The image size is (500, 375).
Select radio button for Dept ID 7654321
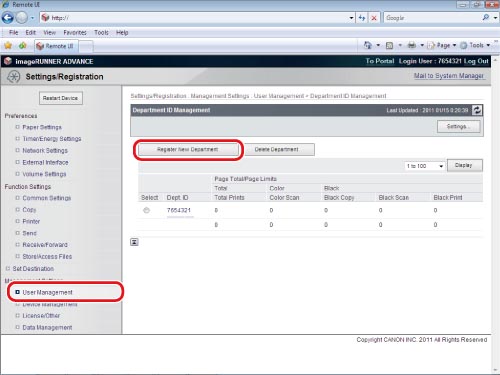(146, 210)
